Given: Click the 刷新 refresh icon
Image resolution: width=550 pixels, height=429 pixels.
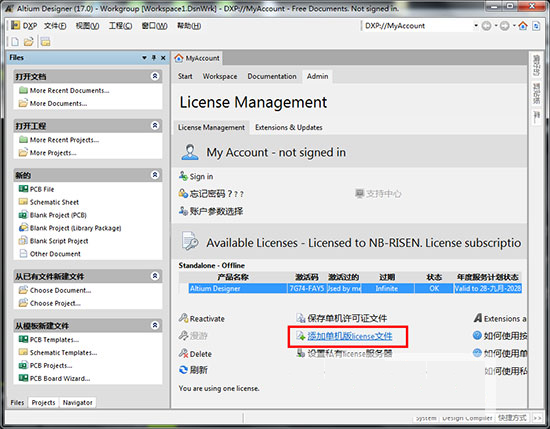Looking at the screenshot, I should click(184, 370).
